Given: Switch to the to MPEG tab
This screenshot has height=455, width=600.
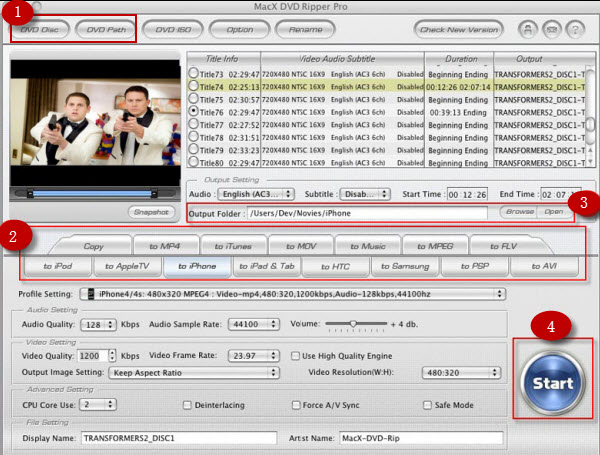Looking at the screenshot, I should pyautogui.click(x=435, y=246).
